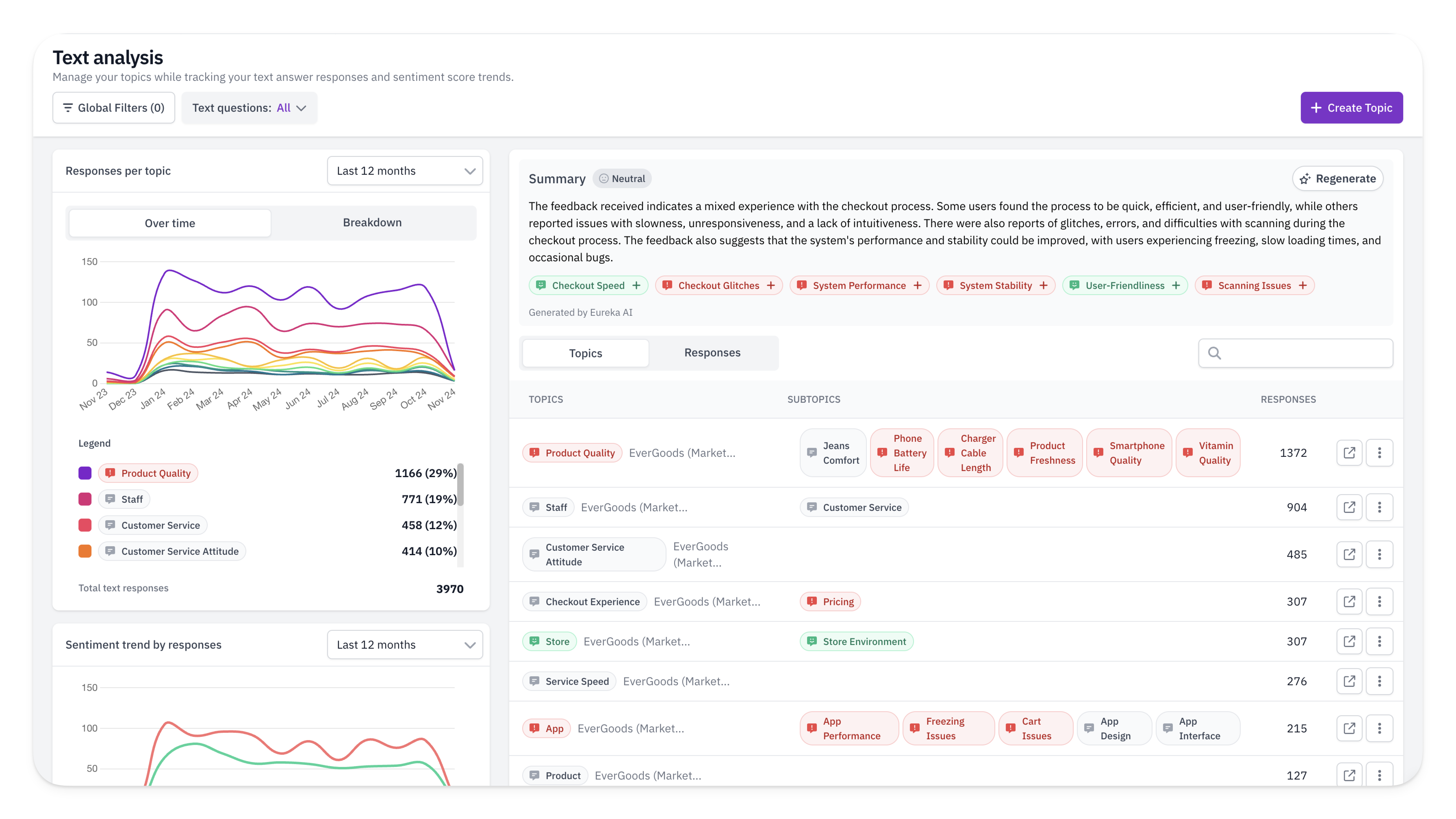Viewport: 1456px width, 819px height.
Task: Click the Neutral sentiment badge
Action: pyautogui.click(x=622, y=178)
